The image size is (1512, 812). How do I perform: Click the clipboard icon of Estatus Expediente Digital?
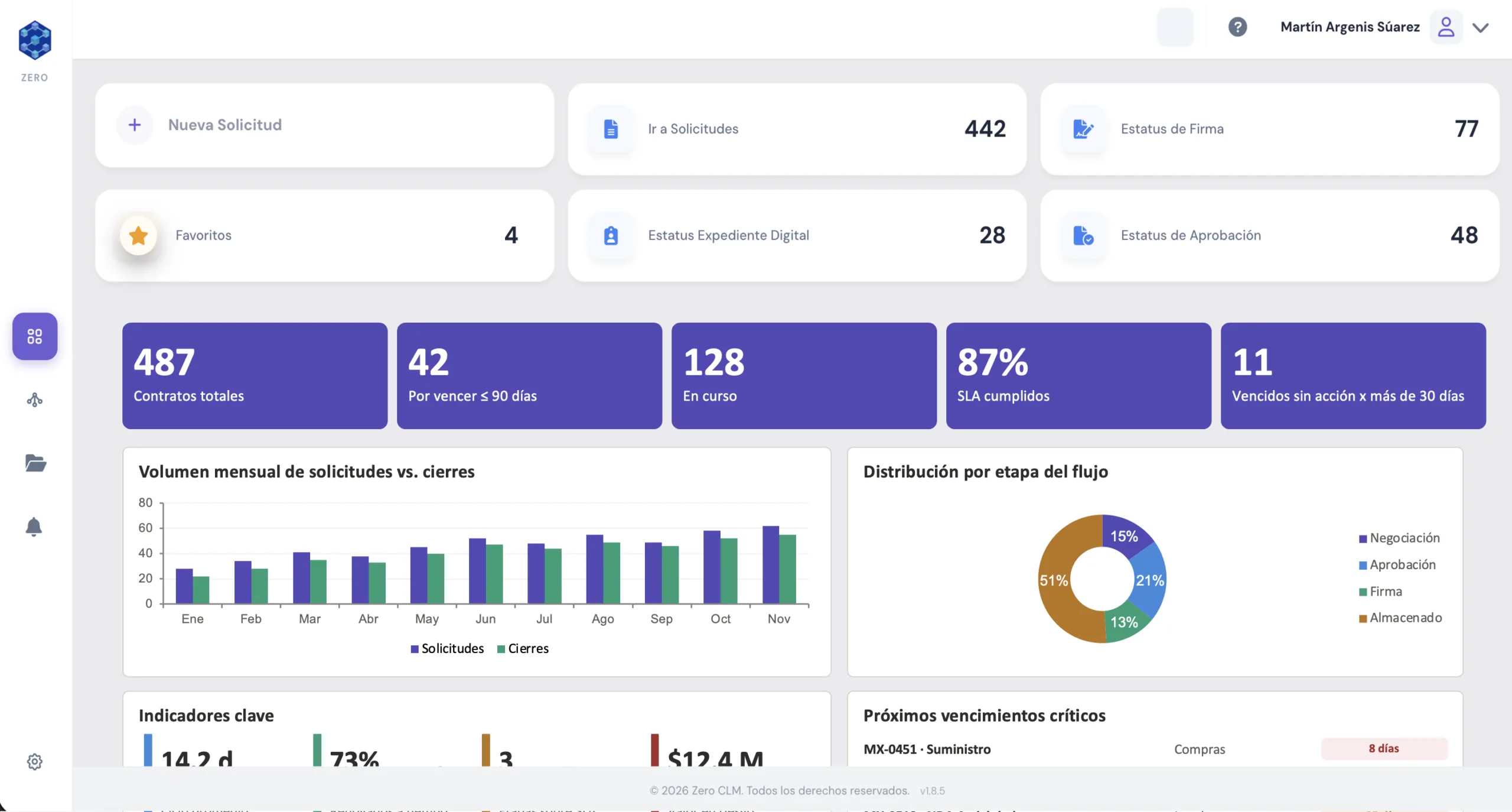point(611,235)
